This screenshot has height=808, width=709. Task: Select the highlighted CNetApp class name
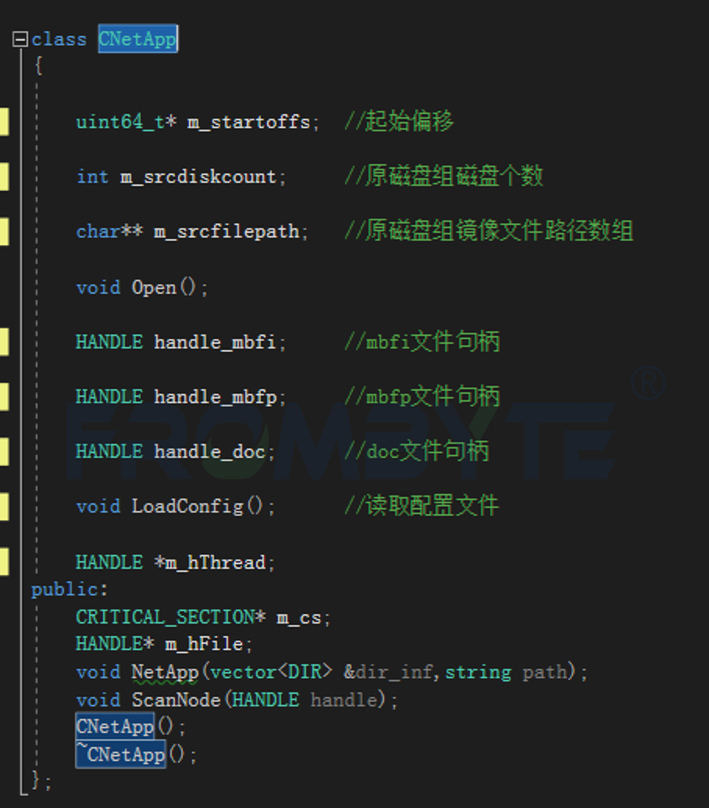point(138,39)
